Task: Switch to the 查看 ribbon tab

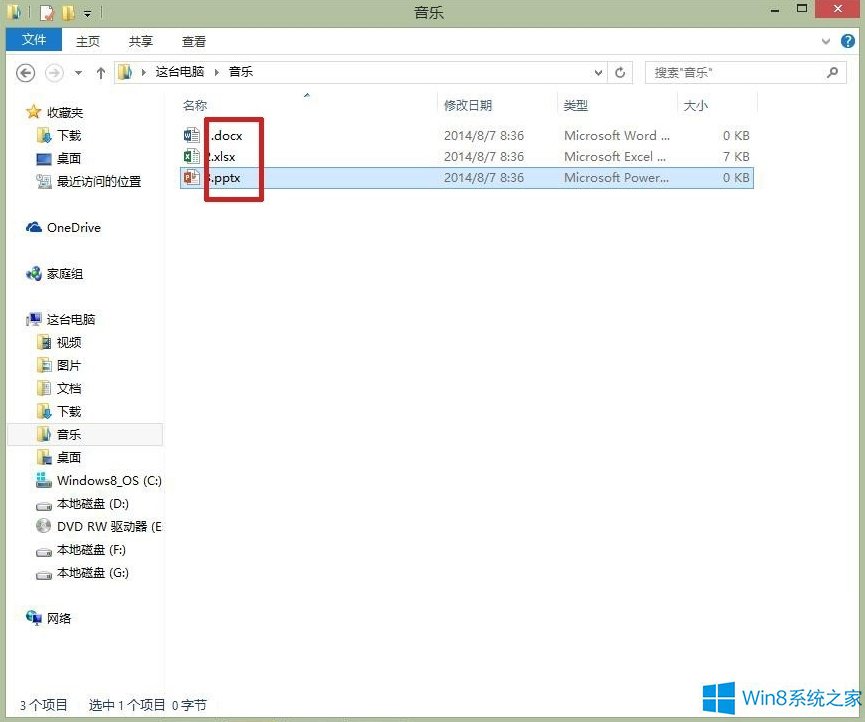Action: (193, 41)
